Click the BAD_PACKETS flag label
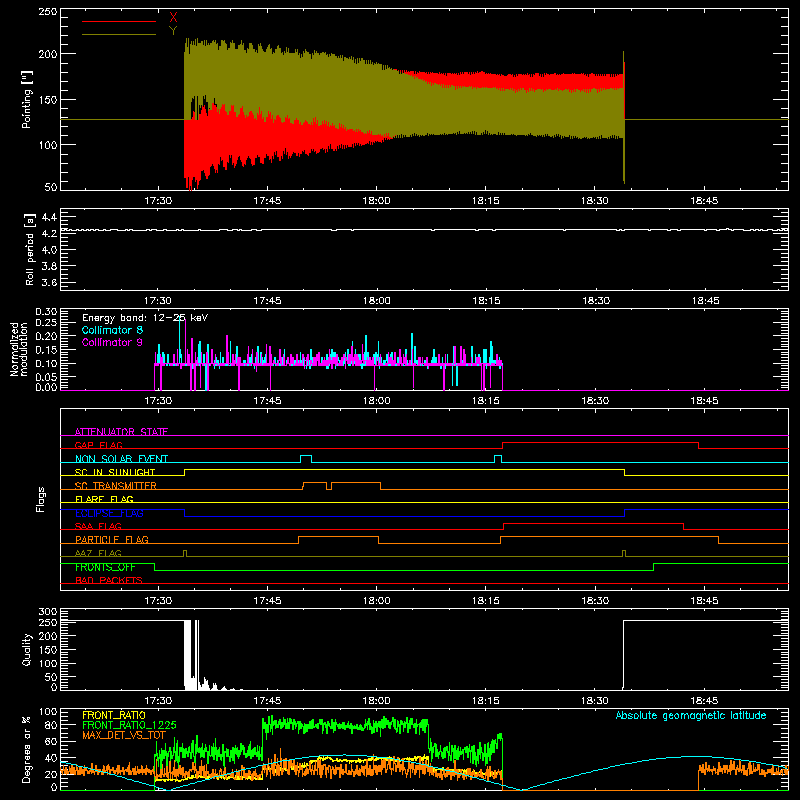 point(109,580)
